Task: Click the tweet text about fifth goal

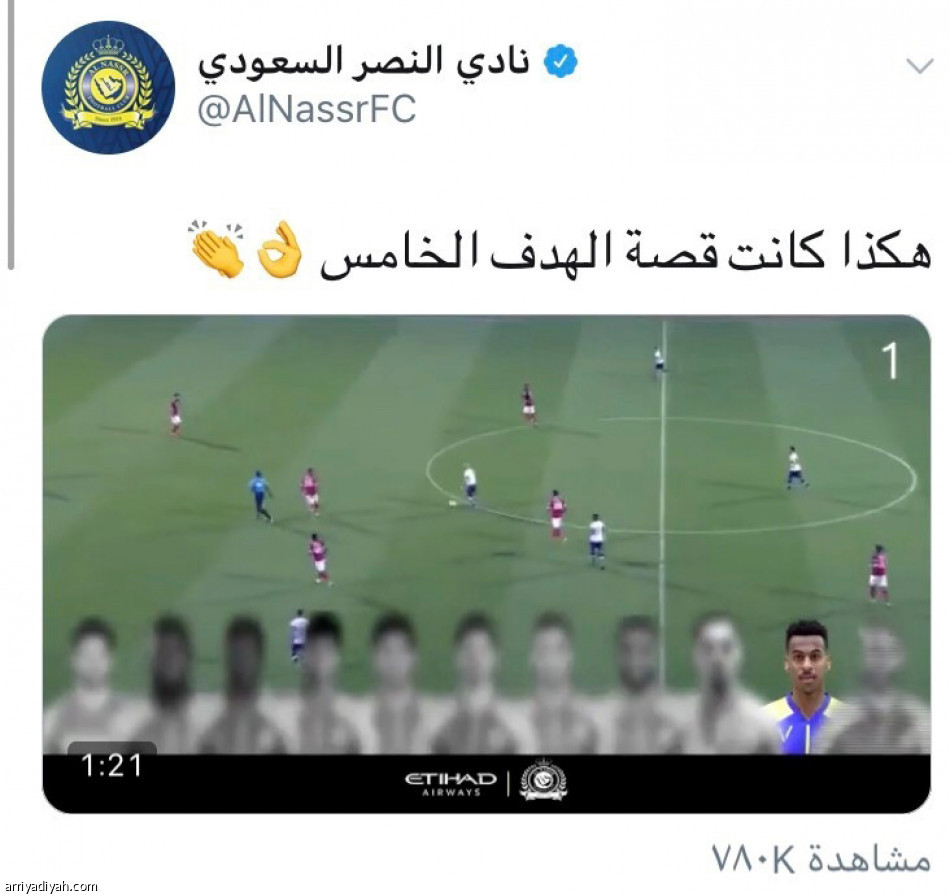Action: coord(625,253)
